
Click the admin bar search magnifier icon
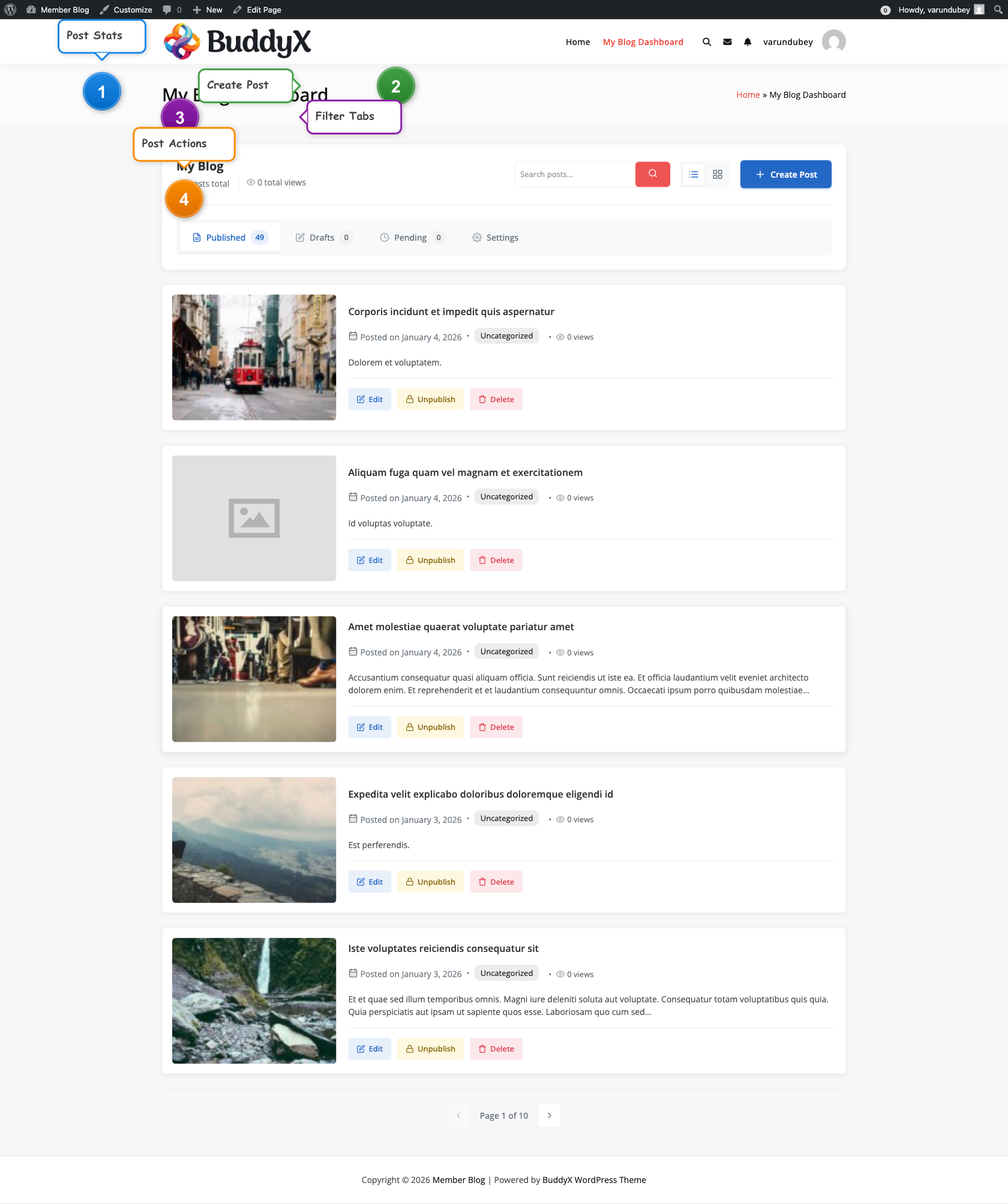pos(998,10)
